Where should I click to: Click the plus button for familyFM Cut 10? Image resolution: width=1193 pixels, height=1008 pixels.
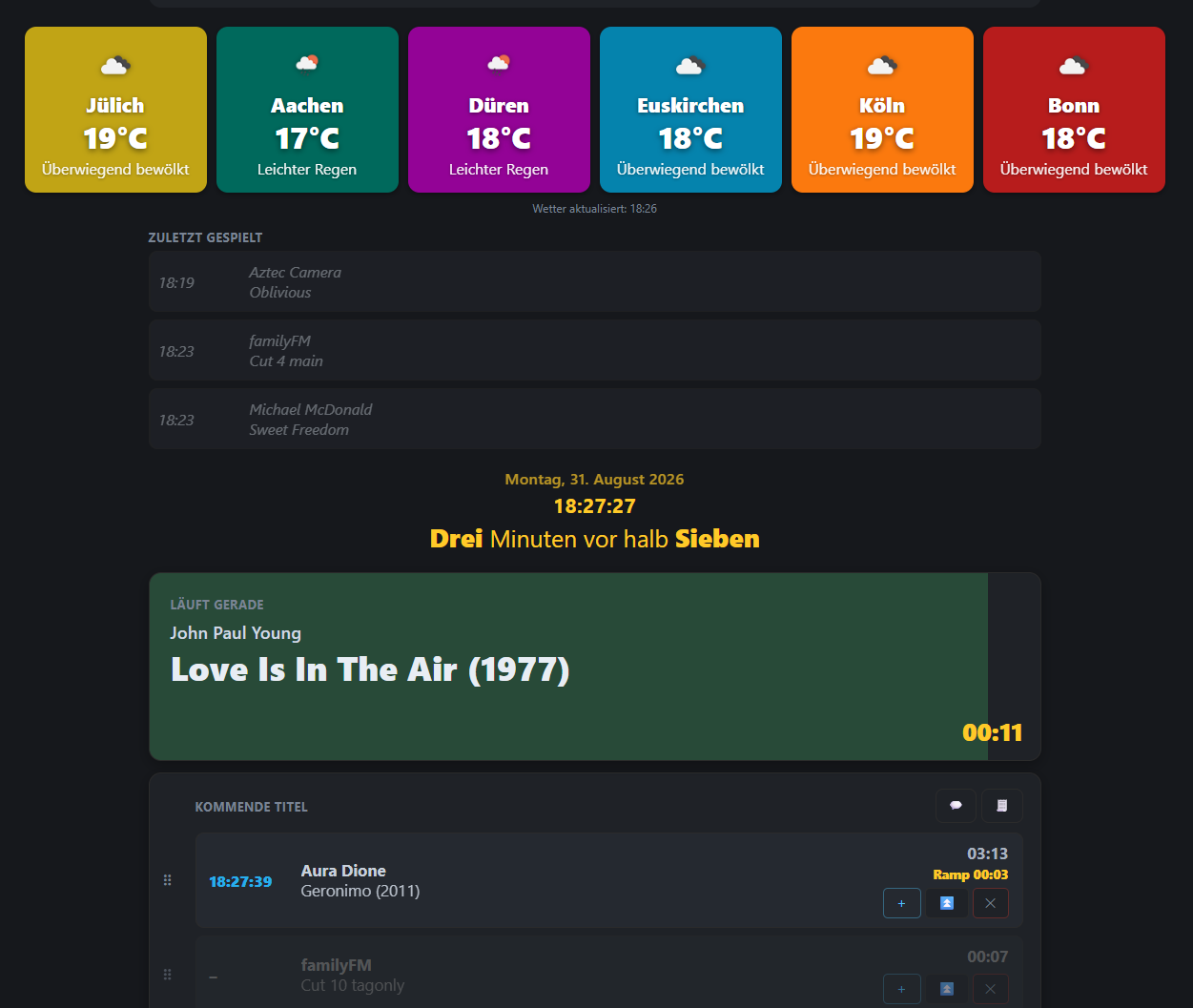901,989
